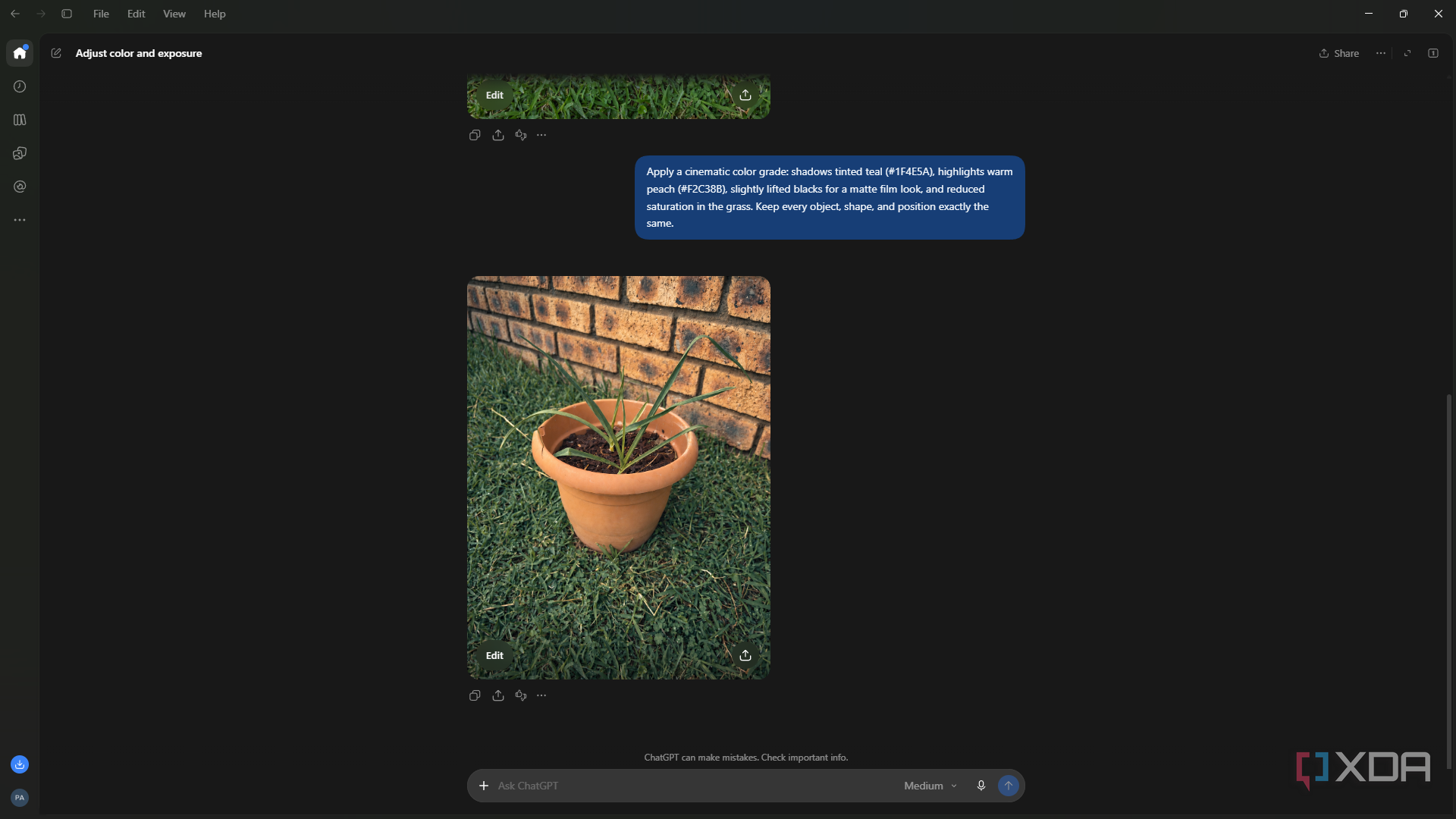Toggle compact window mode icon
The image size is (1456, 819).
[1407, 53]
